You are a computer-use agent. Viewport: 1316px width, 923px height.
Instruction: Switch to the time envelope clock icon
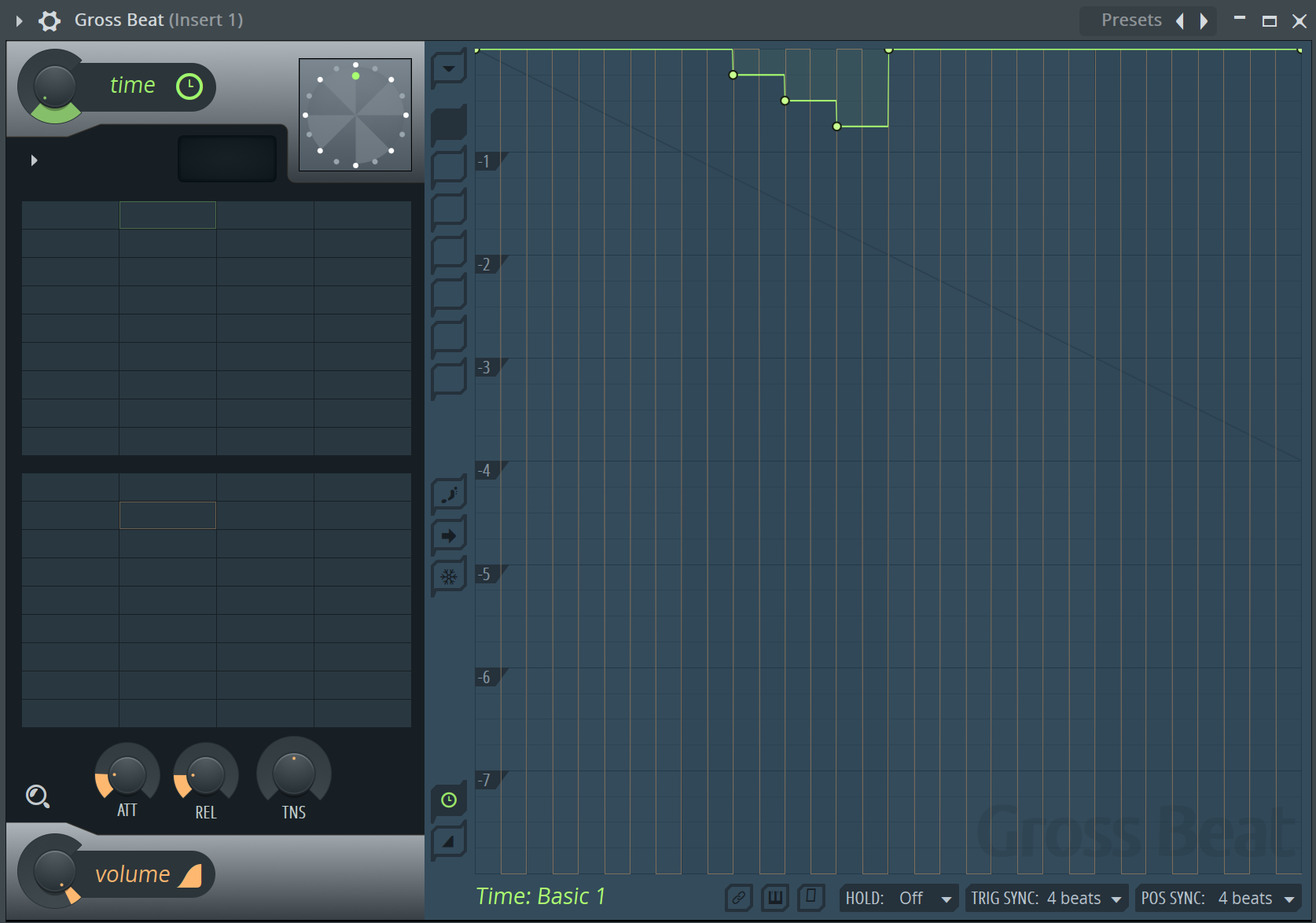click(449, 800)
